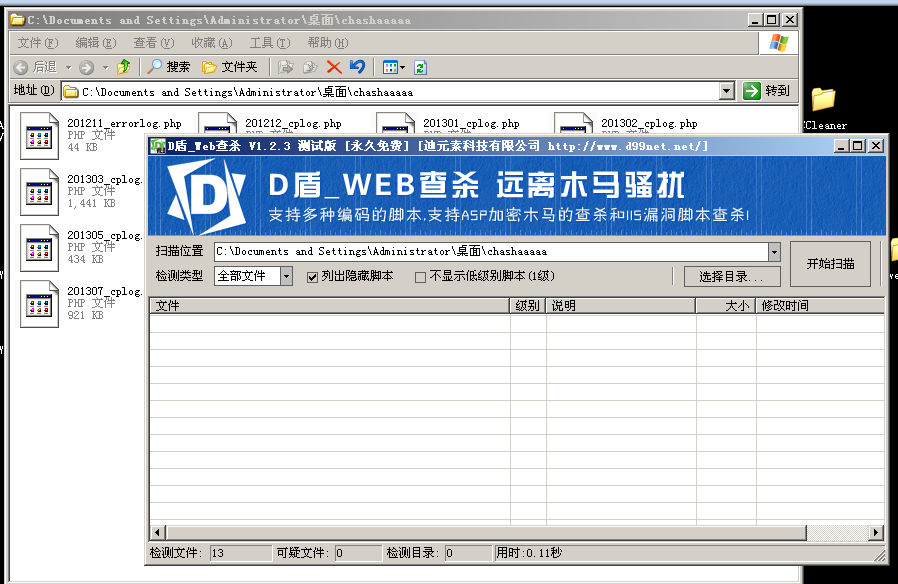Click inside the 扫描位置 path field
This screenshot has height=584, width=898.
tap(491, 251)
